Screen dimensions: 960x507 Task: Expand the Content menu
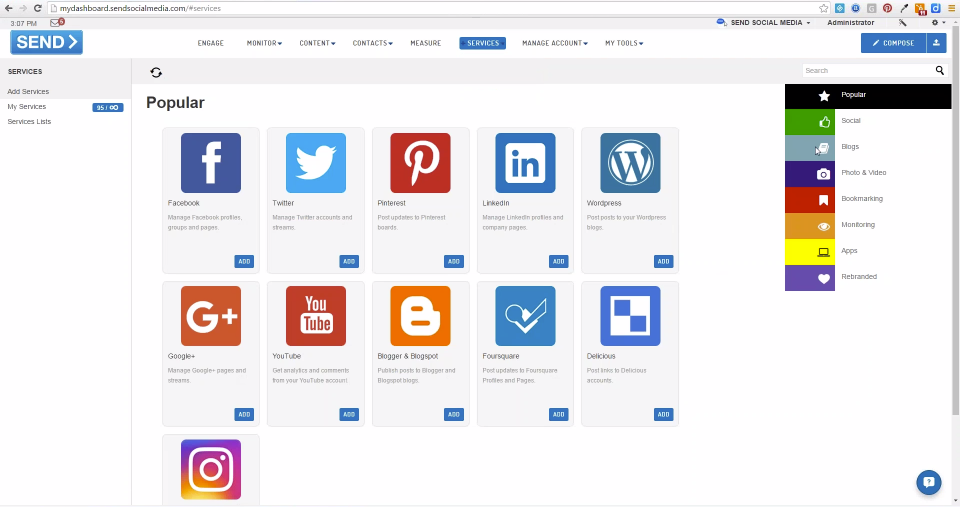pos(317,43)
